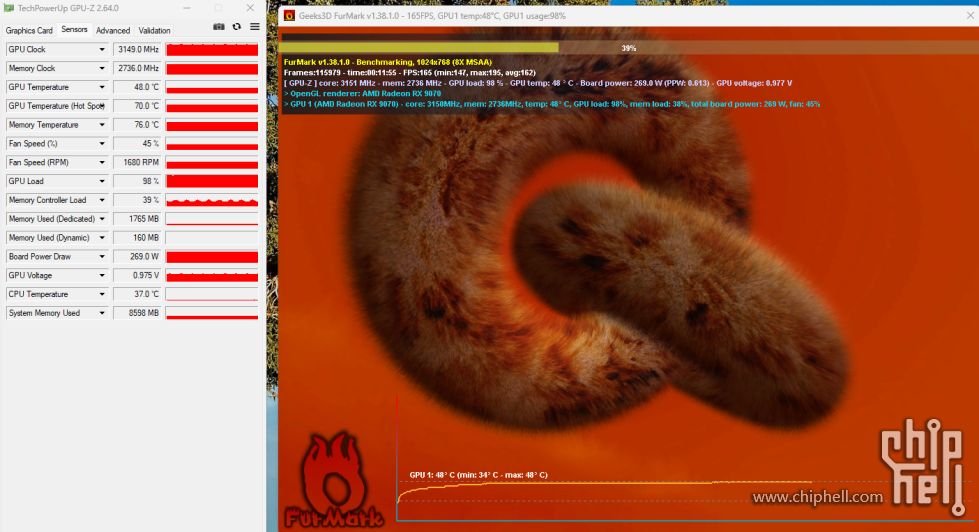Open the Memory Temperature dropdown
The height and width of the screenshot is (532, 979).
[102, 125]
